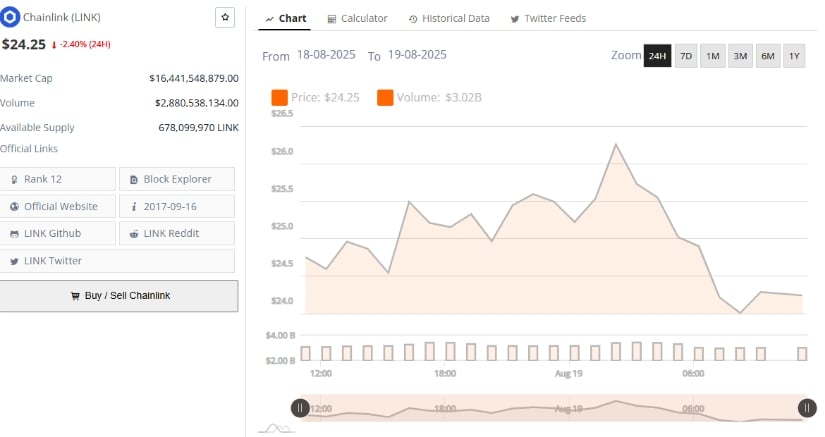825x437 pixels.
Task: Select the 6M zoom range
Action: [768, 56]
